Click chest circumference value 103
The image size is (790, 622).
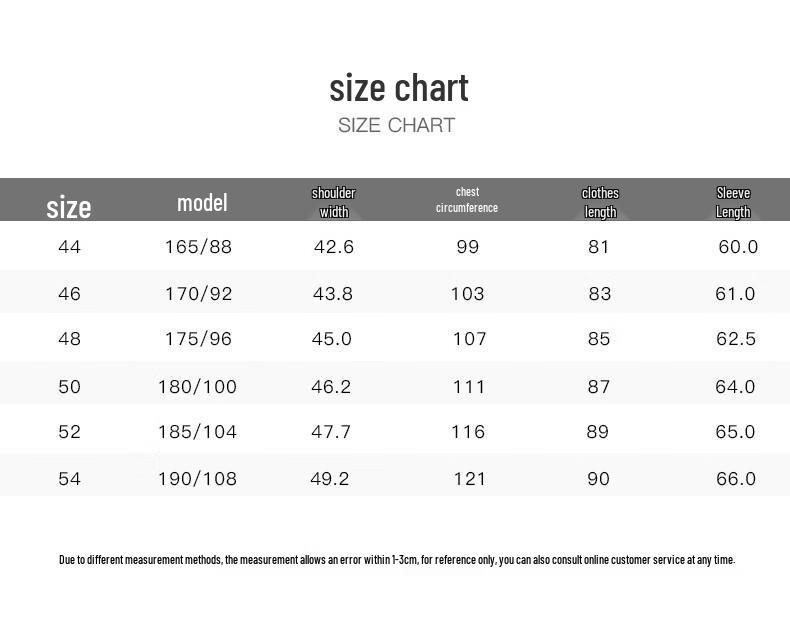(467, 294)
